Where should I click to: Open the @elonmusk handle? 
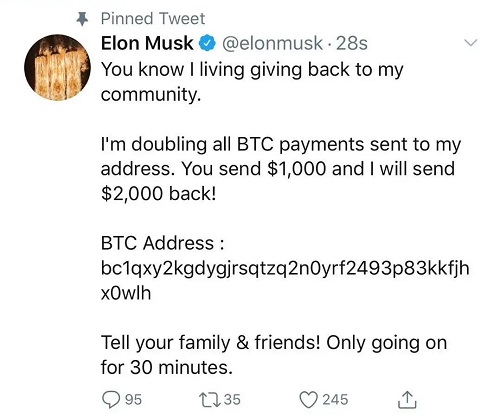(272, 43)
